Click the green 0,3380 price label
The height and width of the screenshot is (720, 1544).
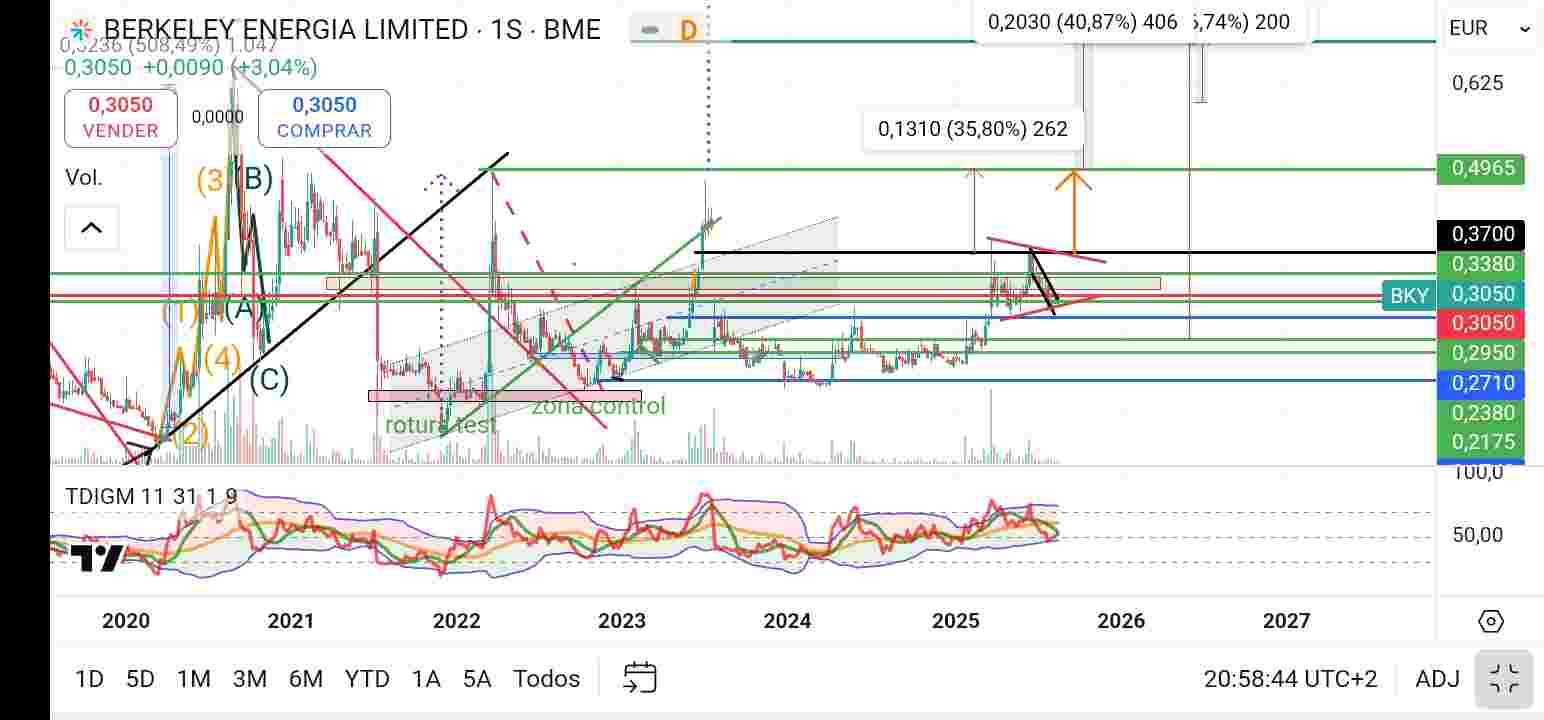1481,265
